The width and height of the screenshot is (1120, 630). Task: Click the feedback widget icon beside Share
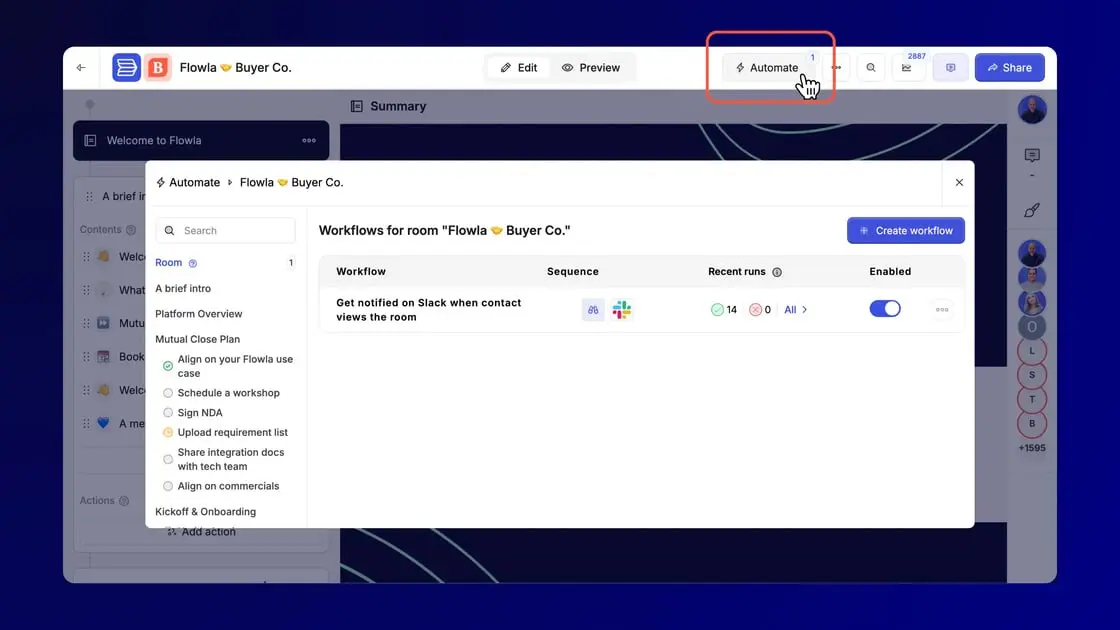(949, 67)
